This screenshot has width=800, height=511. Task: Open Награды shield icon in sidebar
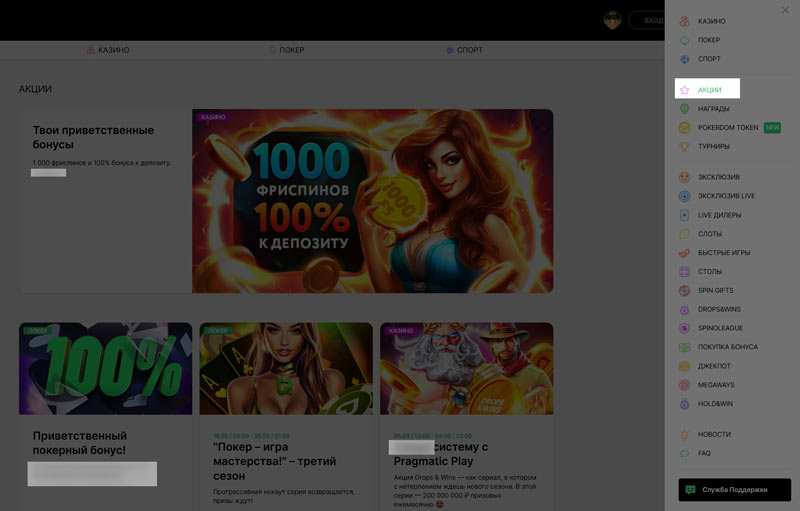(684, 108)
